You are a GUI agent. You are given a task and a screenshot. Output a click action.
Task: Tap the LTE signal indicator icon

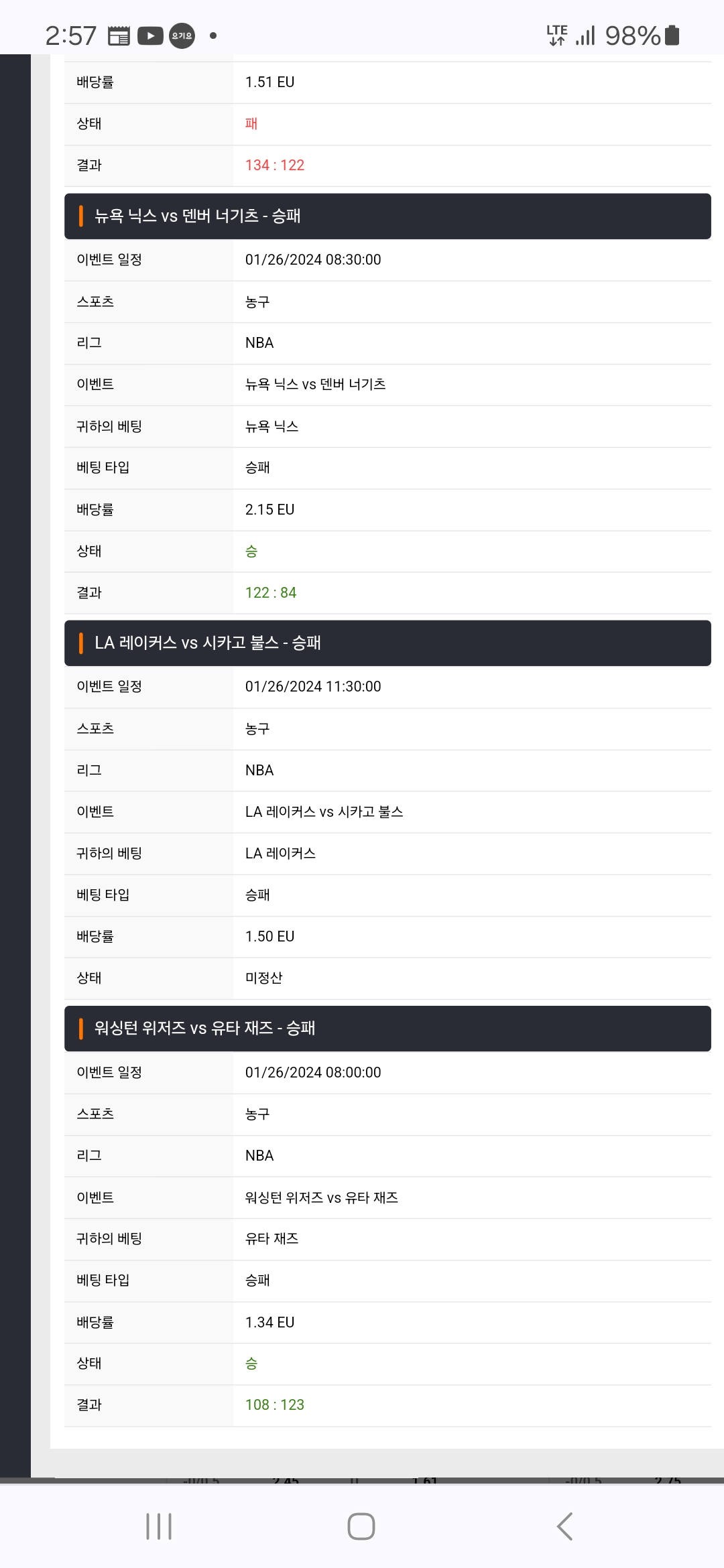557,35
